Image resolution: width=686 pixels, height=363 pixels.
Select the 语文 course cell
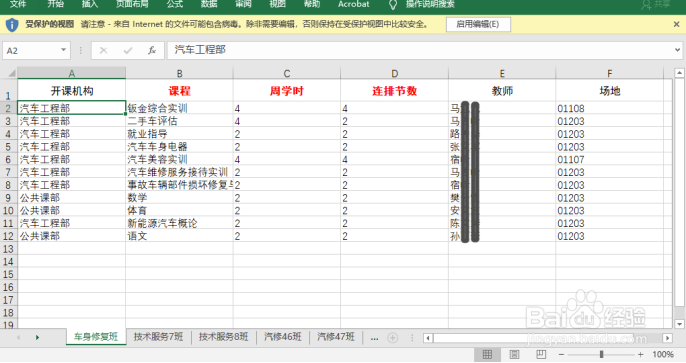click(179, 236)
